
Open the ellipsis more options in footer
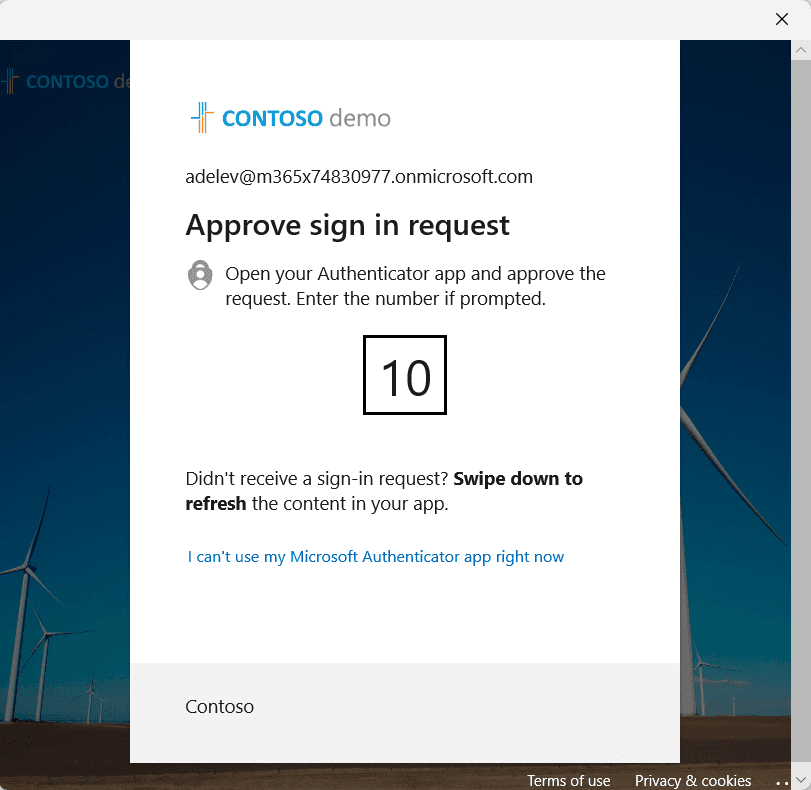click(x=782, y=781)
